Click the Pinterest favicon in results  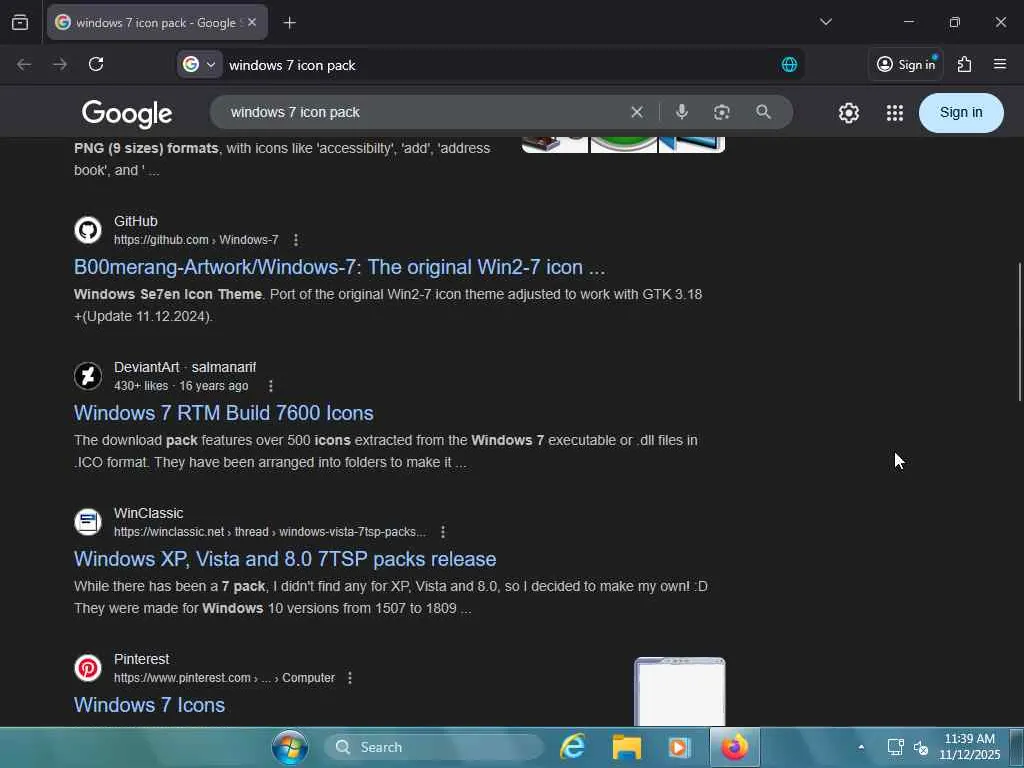pyautogui.click(x=88, y=668)
